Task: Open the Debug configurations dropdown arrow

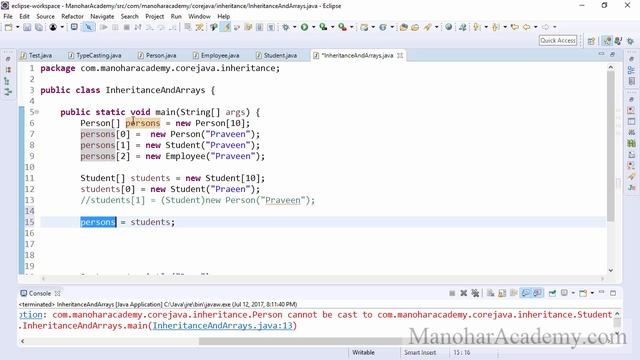Action: click(x=294, y=27)
